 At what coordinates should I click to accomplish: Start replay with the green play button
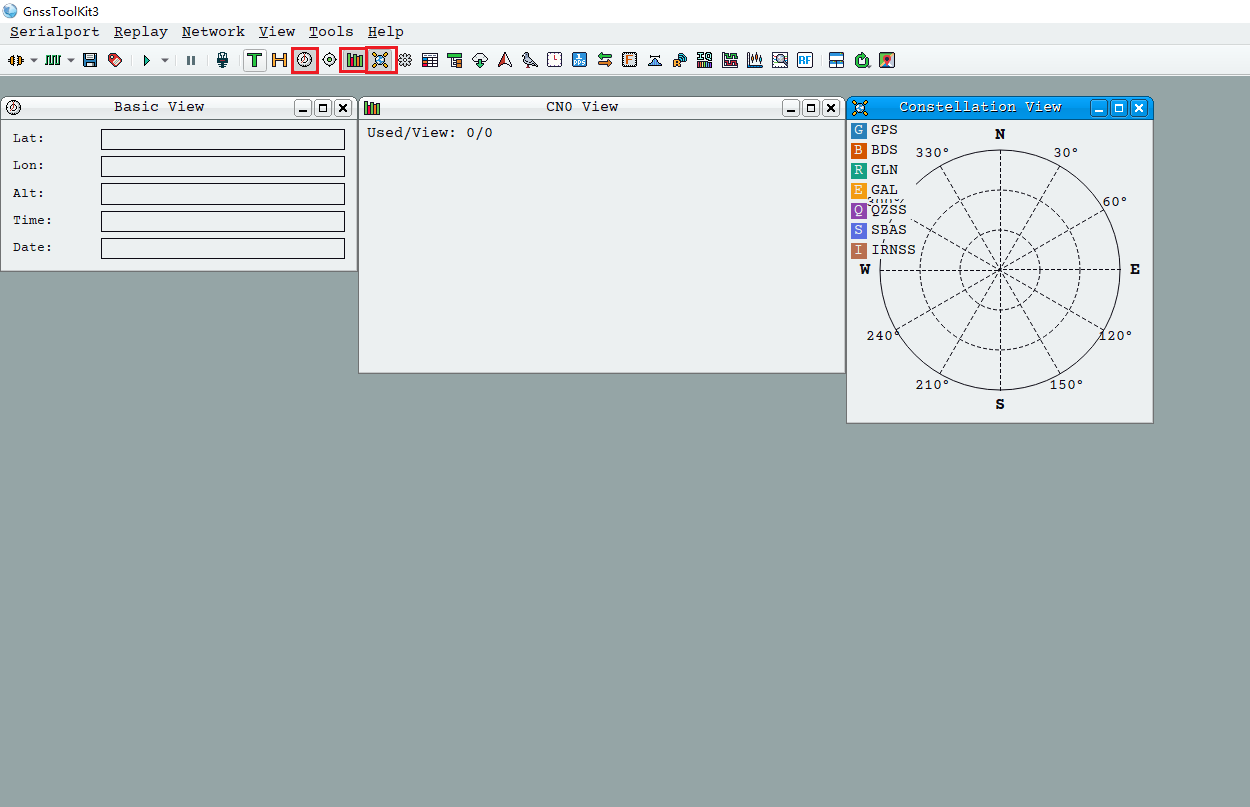click(x=146, y=61)
